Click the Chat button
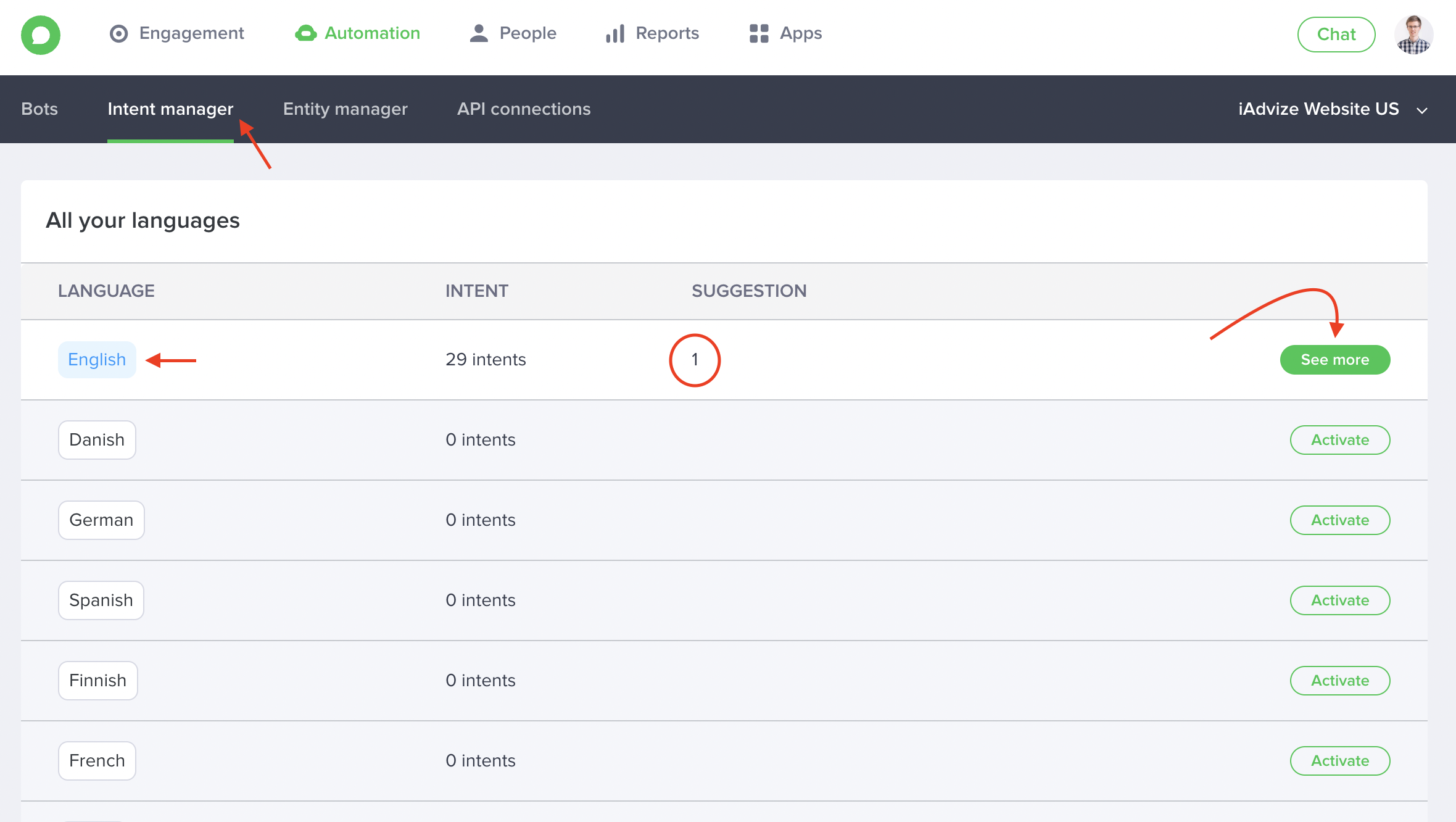 click(1336, 35)
